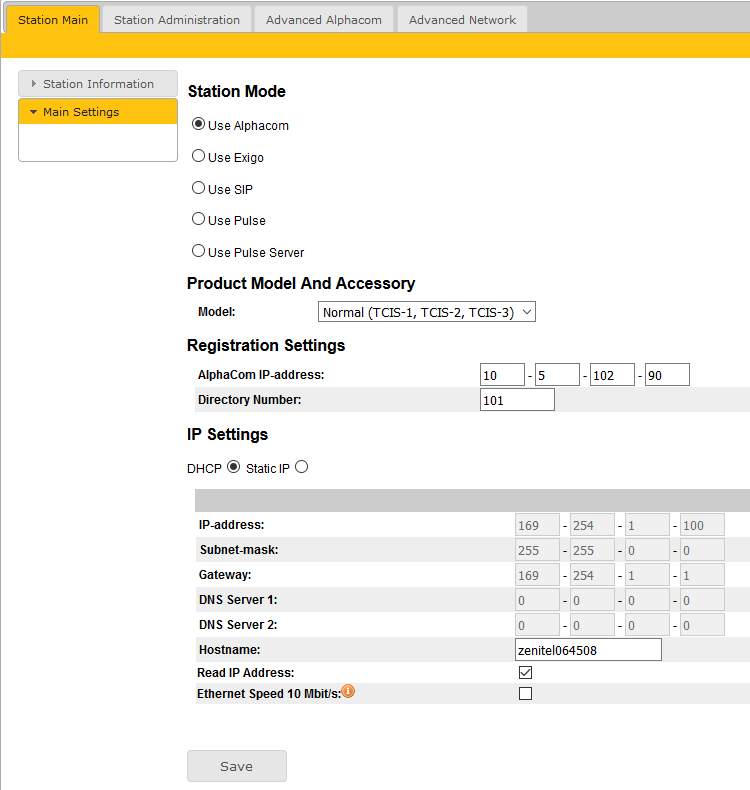
Task: Click first octet of AlphaCom IP-address
Action: pyautogui.click(x=502, y=375)
